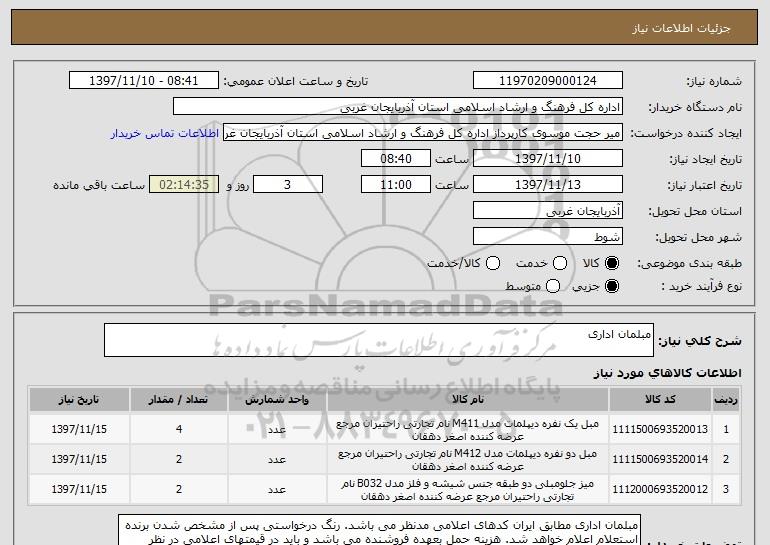Click the creation date field 1397/11/10
Viewport: 770px width, 545px height.
[x=548, y=159]
